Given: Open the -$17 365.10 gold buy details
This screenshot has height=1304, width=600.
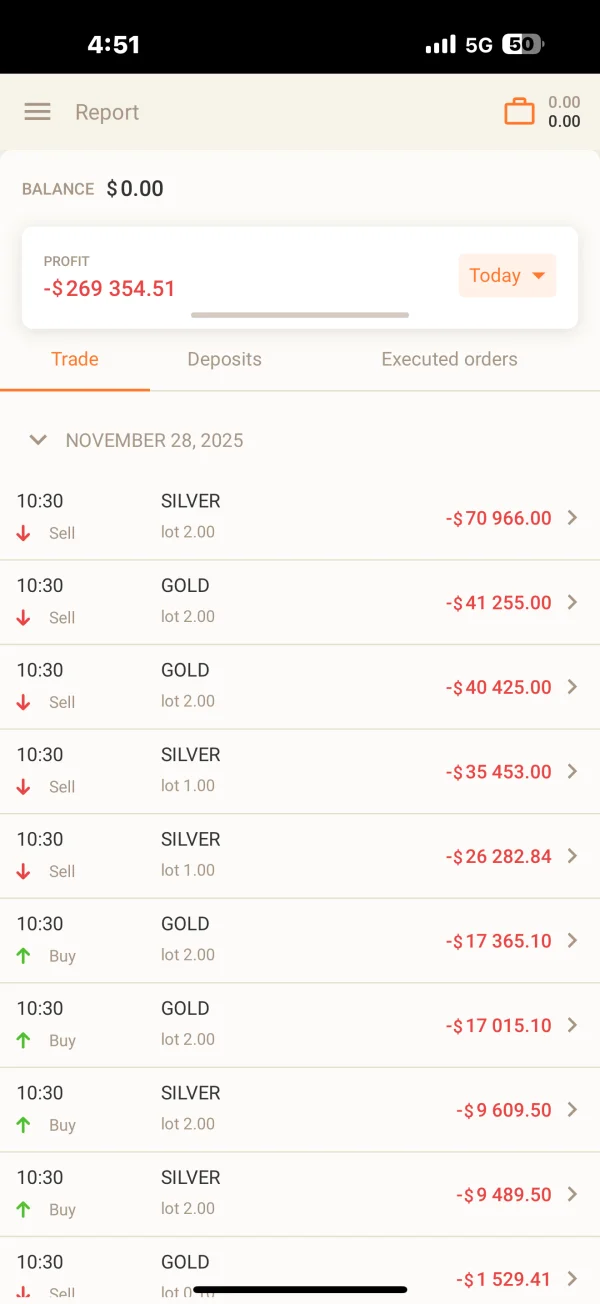Looking at the screenshot, I should [x=573, y=940].
